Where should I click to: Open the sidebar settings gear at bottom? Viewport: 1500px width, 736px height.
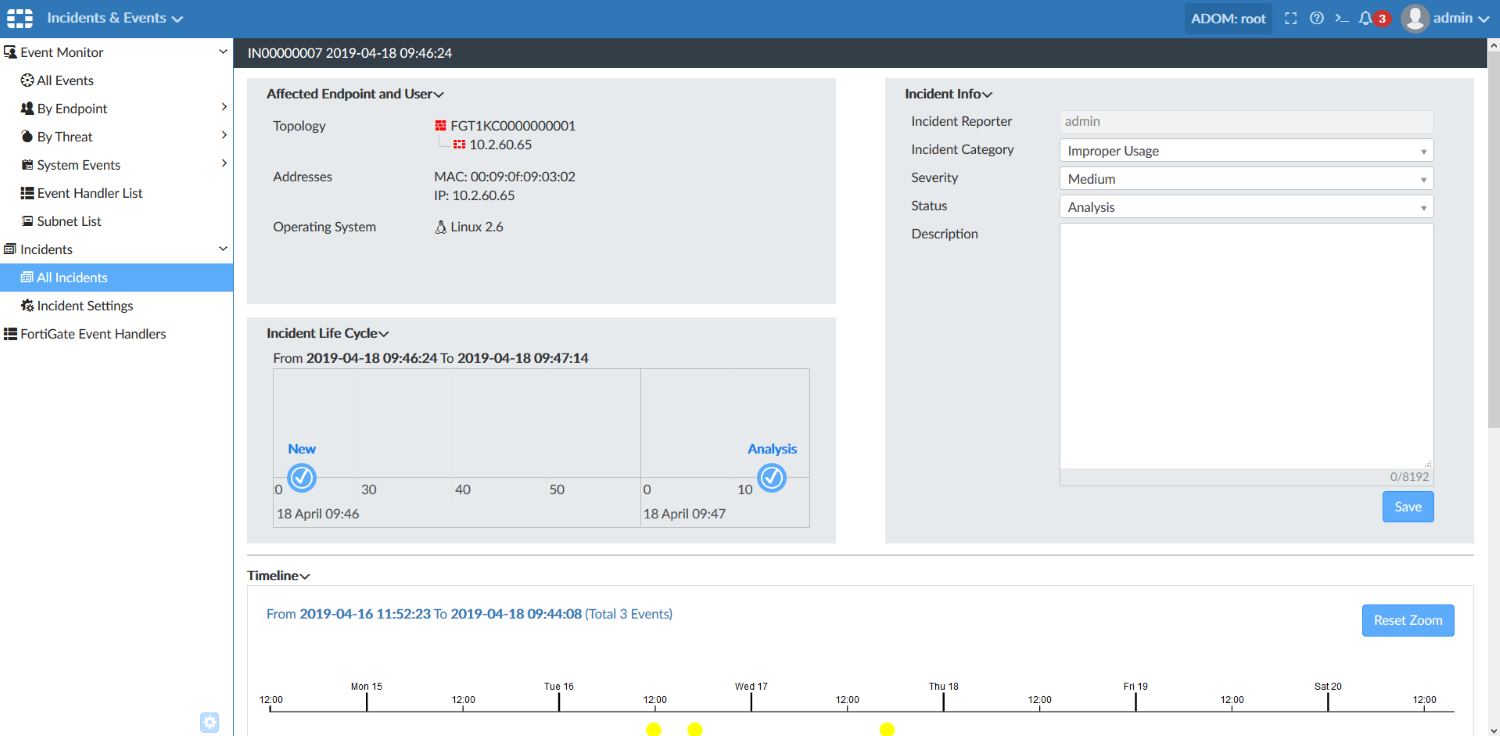click(x=209, y=722)
